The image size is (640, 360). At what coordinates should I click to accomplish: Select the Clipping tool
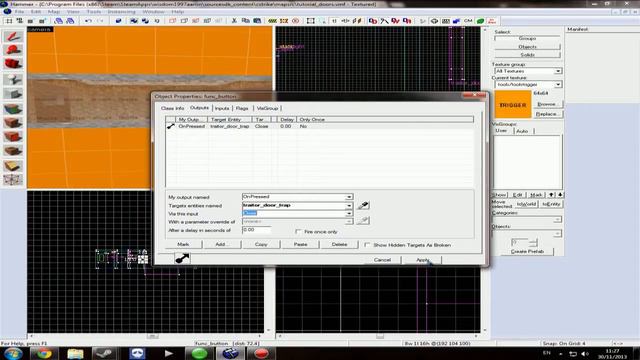tap(13, 165)
